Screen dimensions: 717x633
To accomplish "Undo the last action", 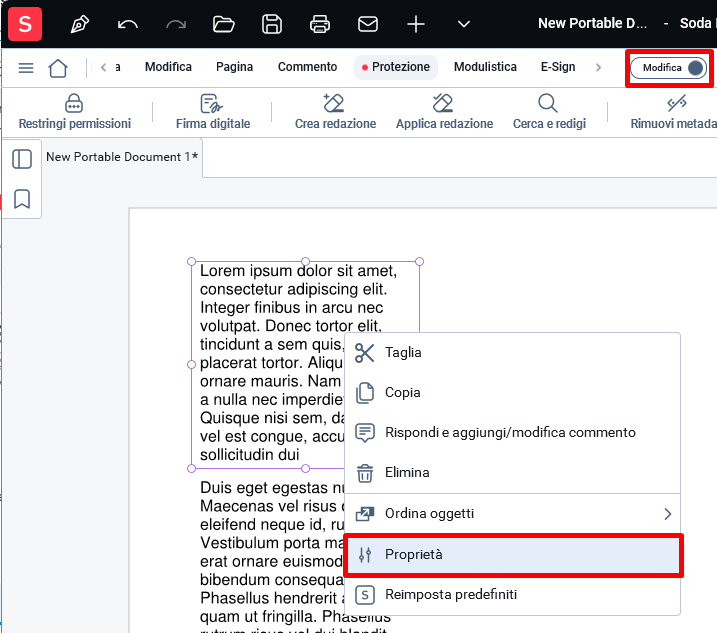I will point(128,24).
